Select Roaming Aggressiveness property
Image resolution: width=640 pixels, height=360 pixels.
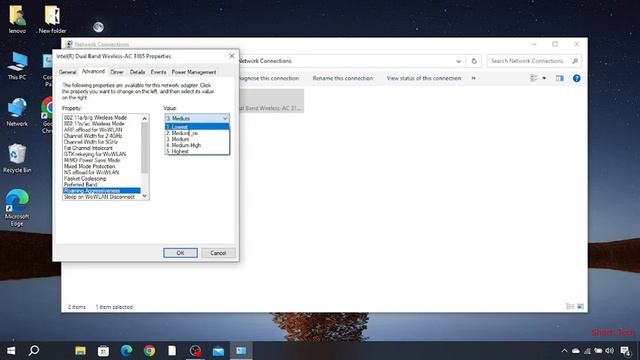[x=102, y=191]
